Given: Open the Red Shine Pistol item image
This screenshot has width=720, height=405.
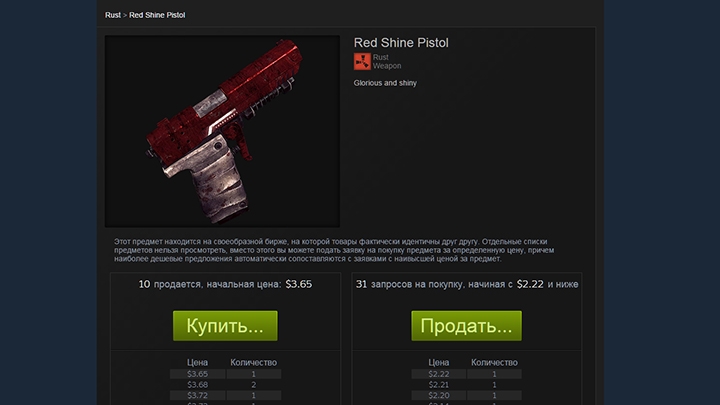Looking at the screenshot, I should [222, 131].
